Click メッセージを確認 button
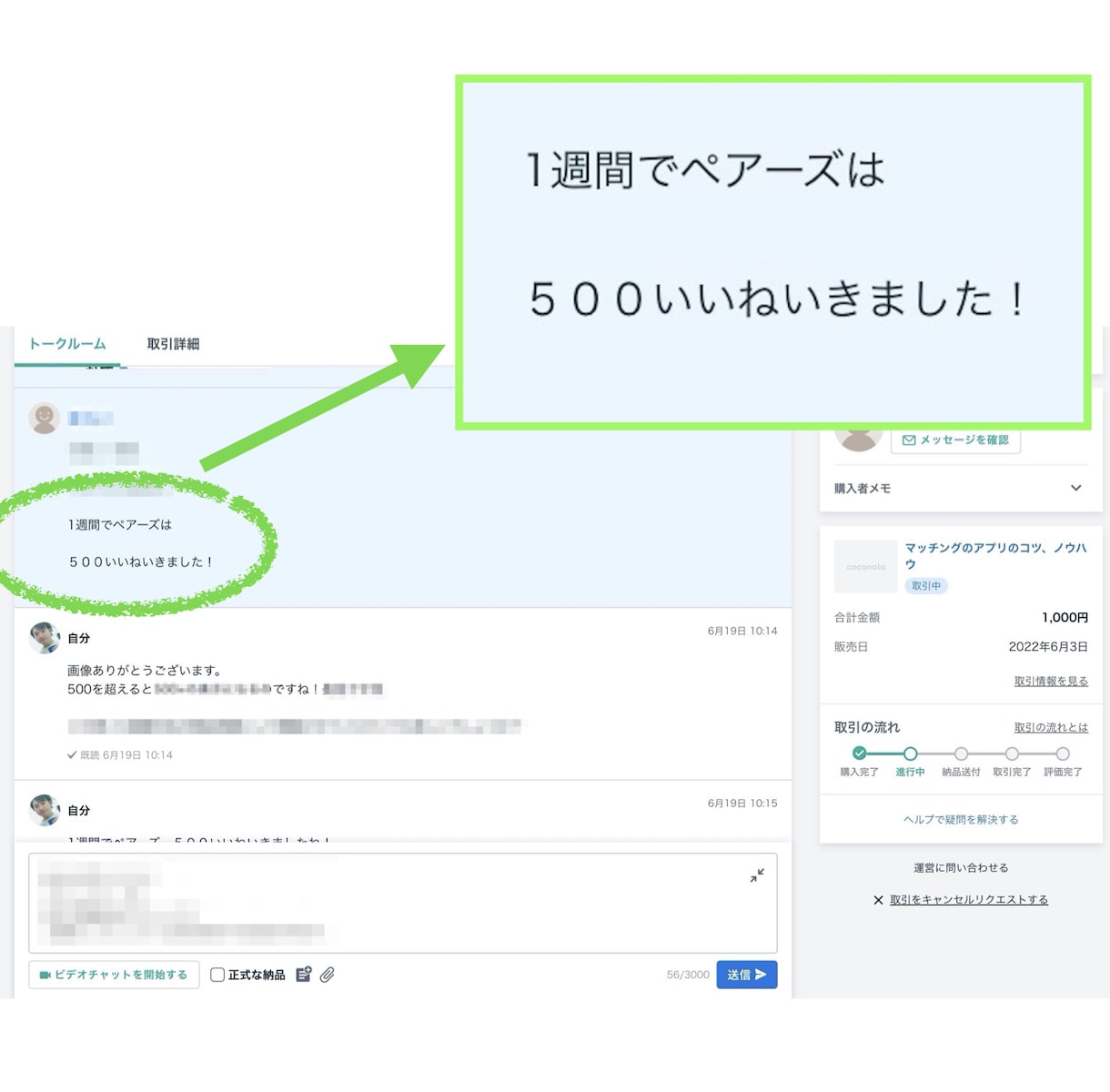Screen dimensions: 1110x1092 tap(955, 440)
